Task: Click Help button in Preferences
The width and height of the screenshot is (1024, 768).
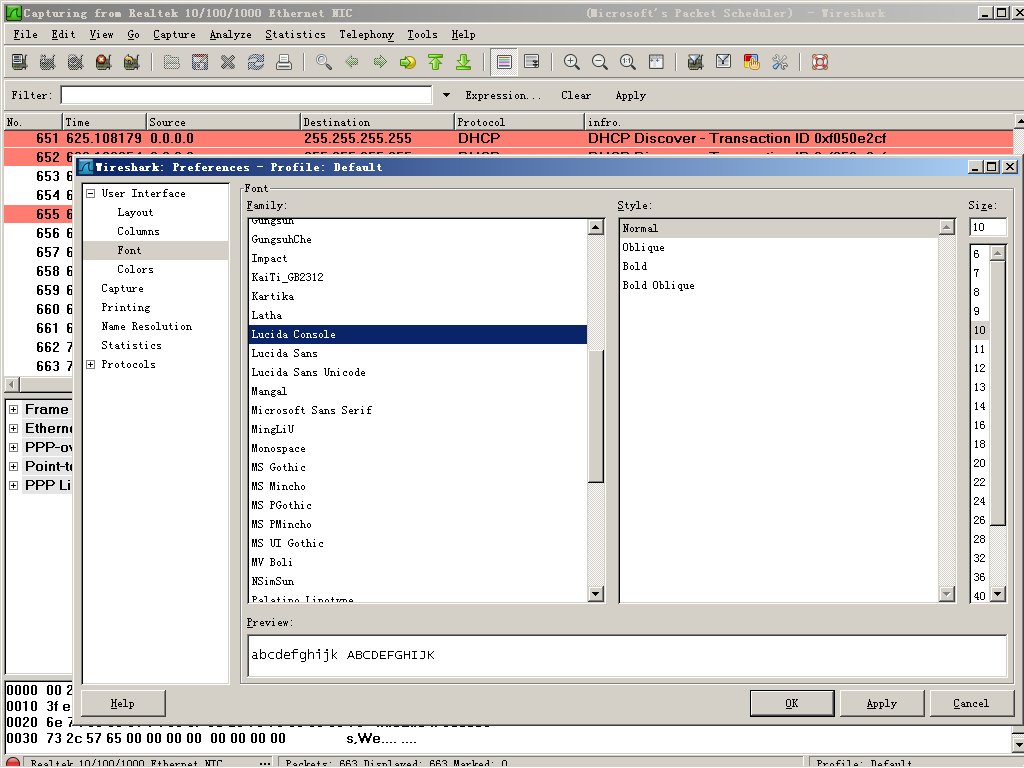Action: pos(123,703)
